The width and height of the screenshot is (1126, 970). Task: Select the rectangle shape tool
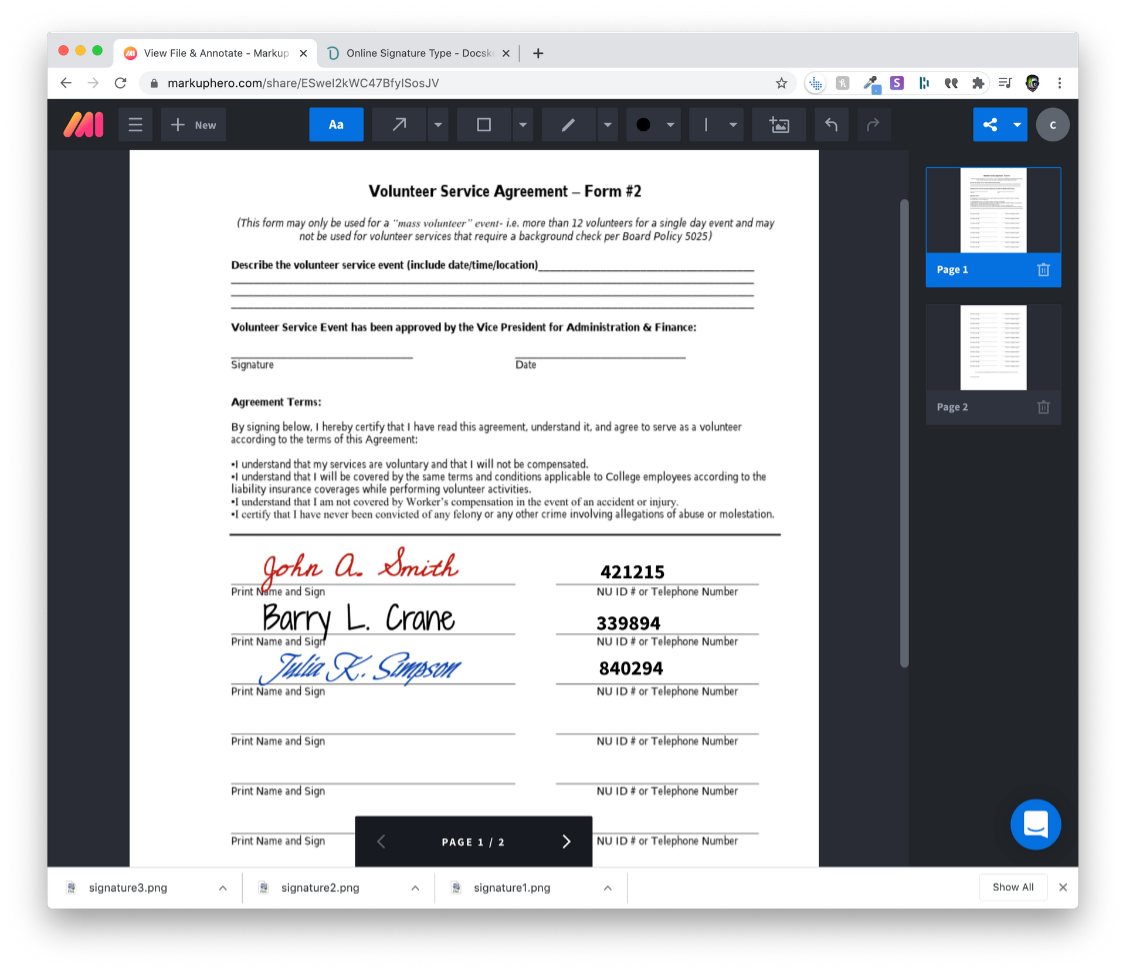484,125
